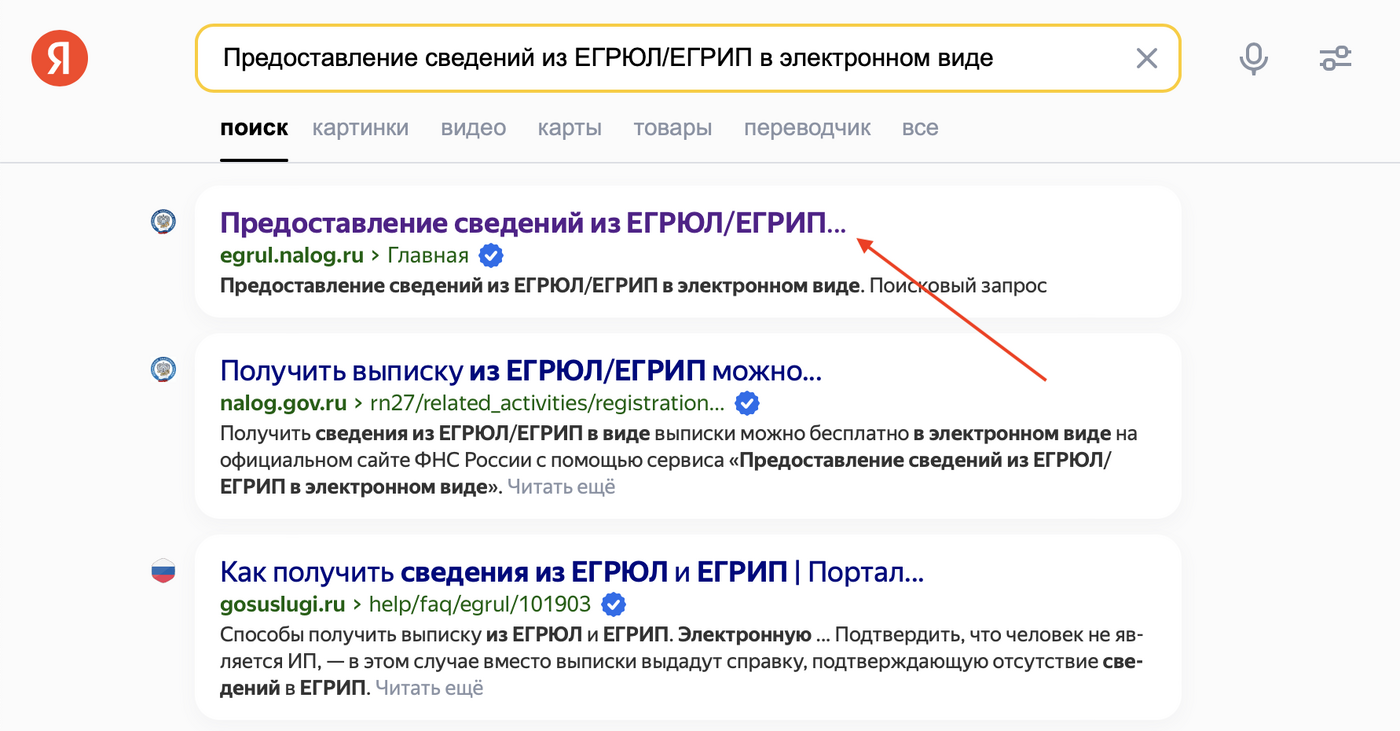
Task: Click the gosuslugi.ru flag favicon
Action: pos(163,571)
